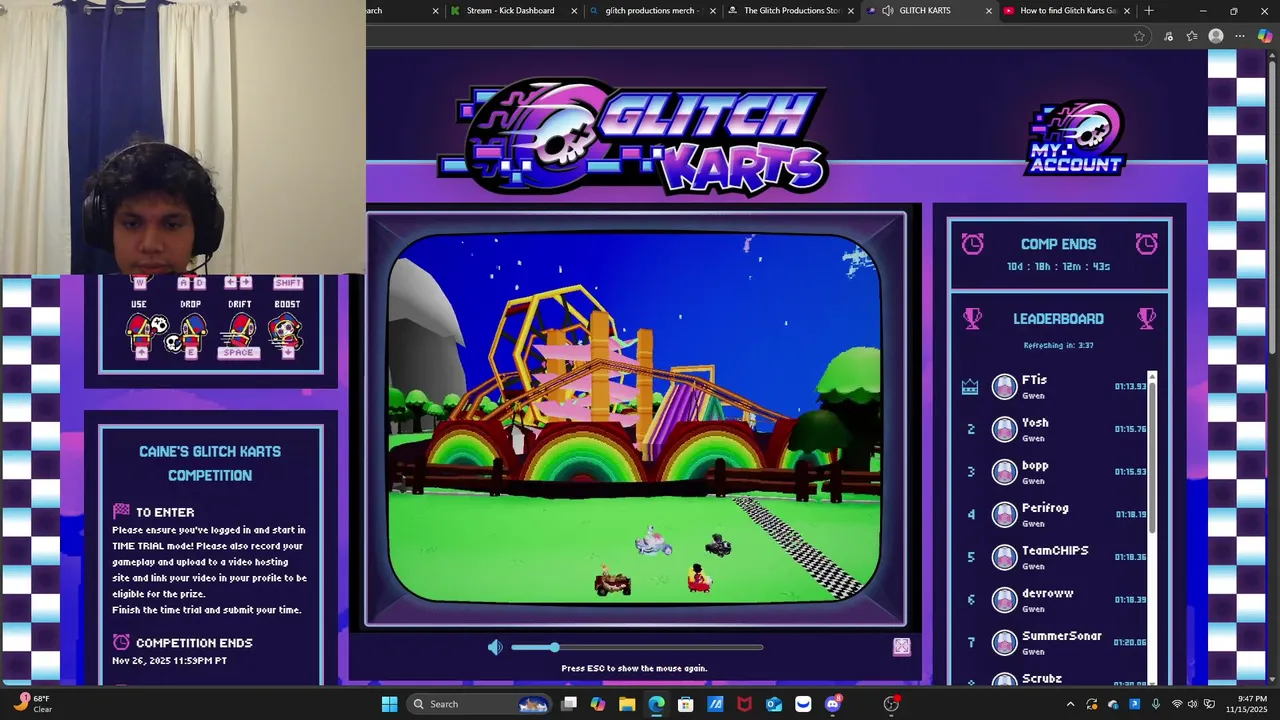Image resolution: width=1280 pixels, height=720 pixels.
Task: Open SummerSonar's avatar on the leaderboard
Action: coord(1004,642)
